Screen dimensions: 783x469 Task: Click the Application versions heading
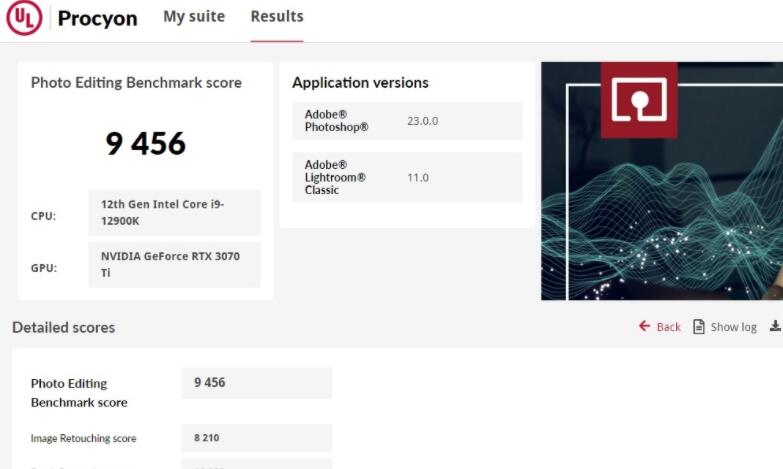[360, 83]
